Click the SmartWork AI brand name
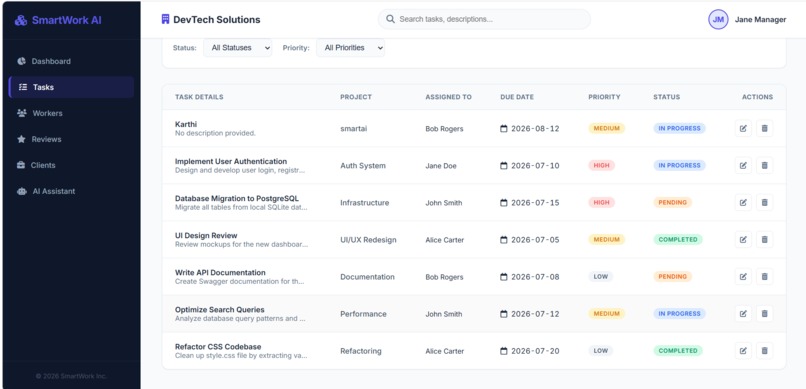This screenshot has width=806, height=389. (x=66, y=20)
